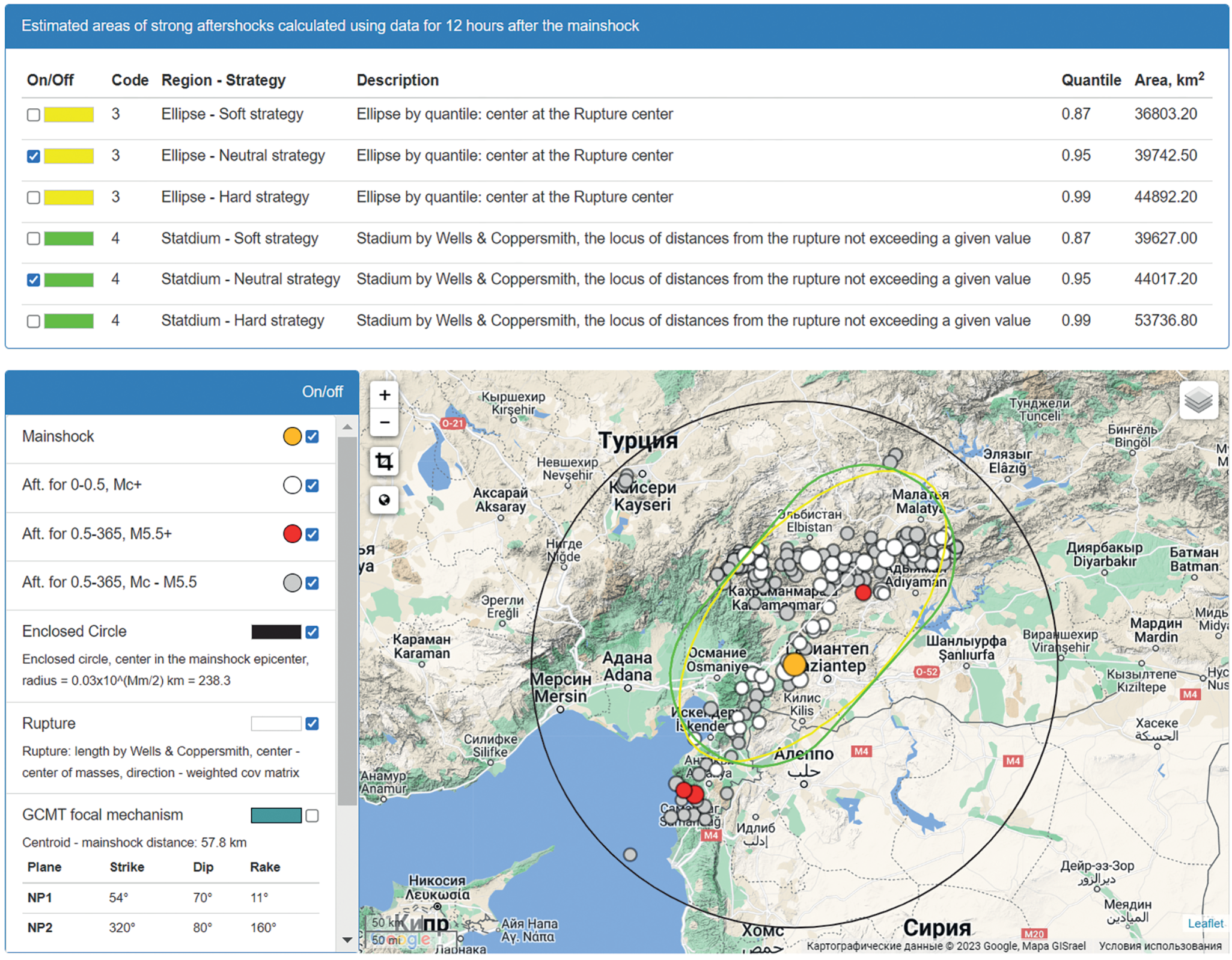Click the red M5.5+ aftershock marker near Adiyaman

863,593
